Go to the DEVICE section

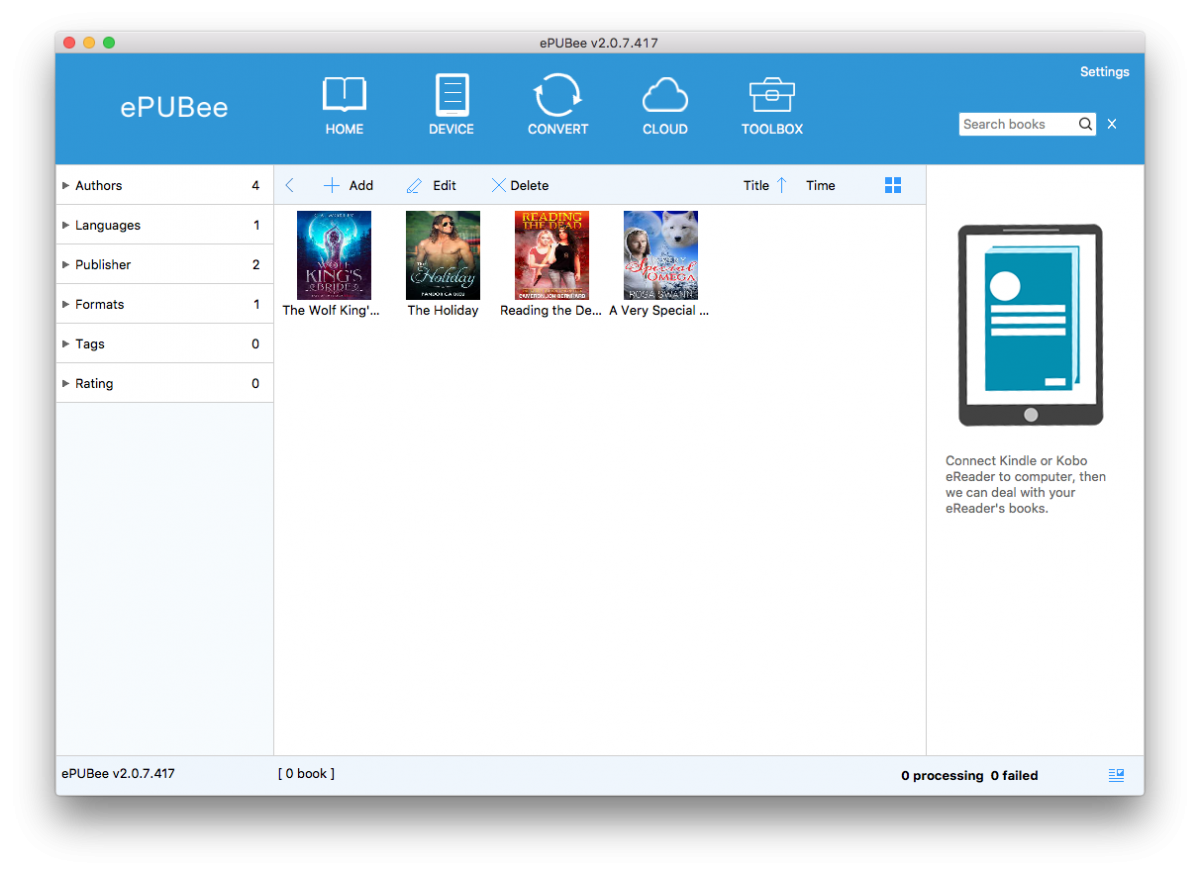451,96
